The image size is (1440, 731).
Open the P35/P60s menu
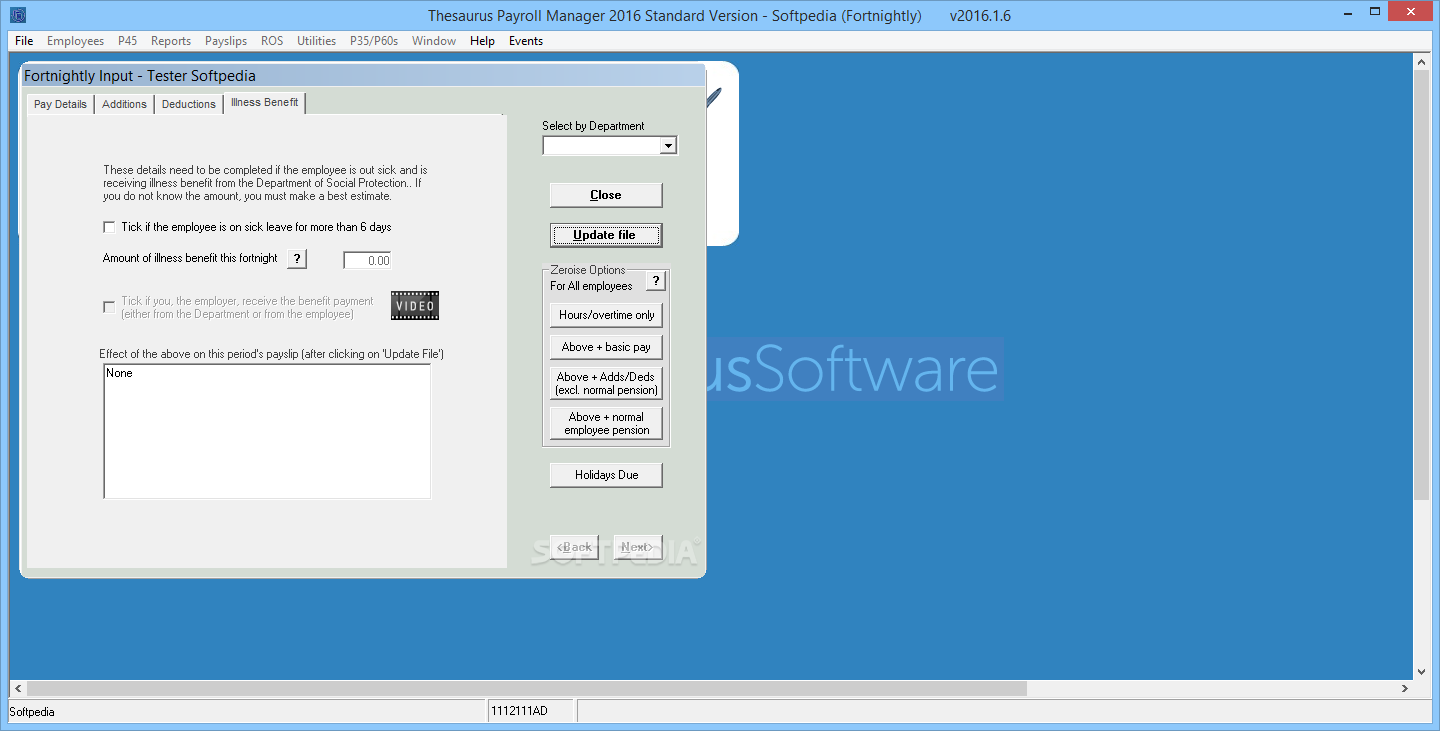coord(374,41)
